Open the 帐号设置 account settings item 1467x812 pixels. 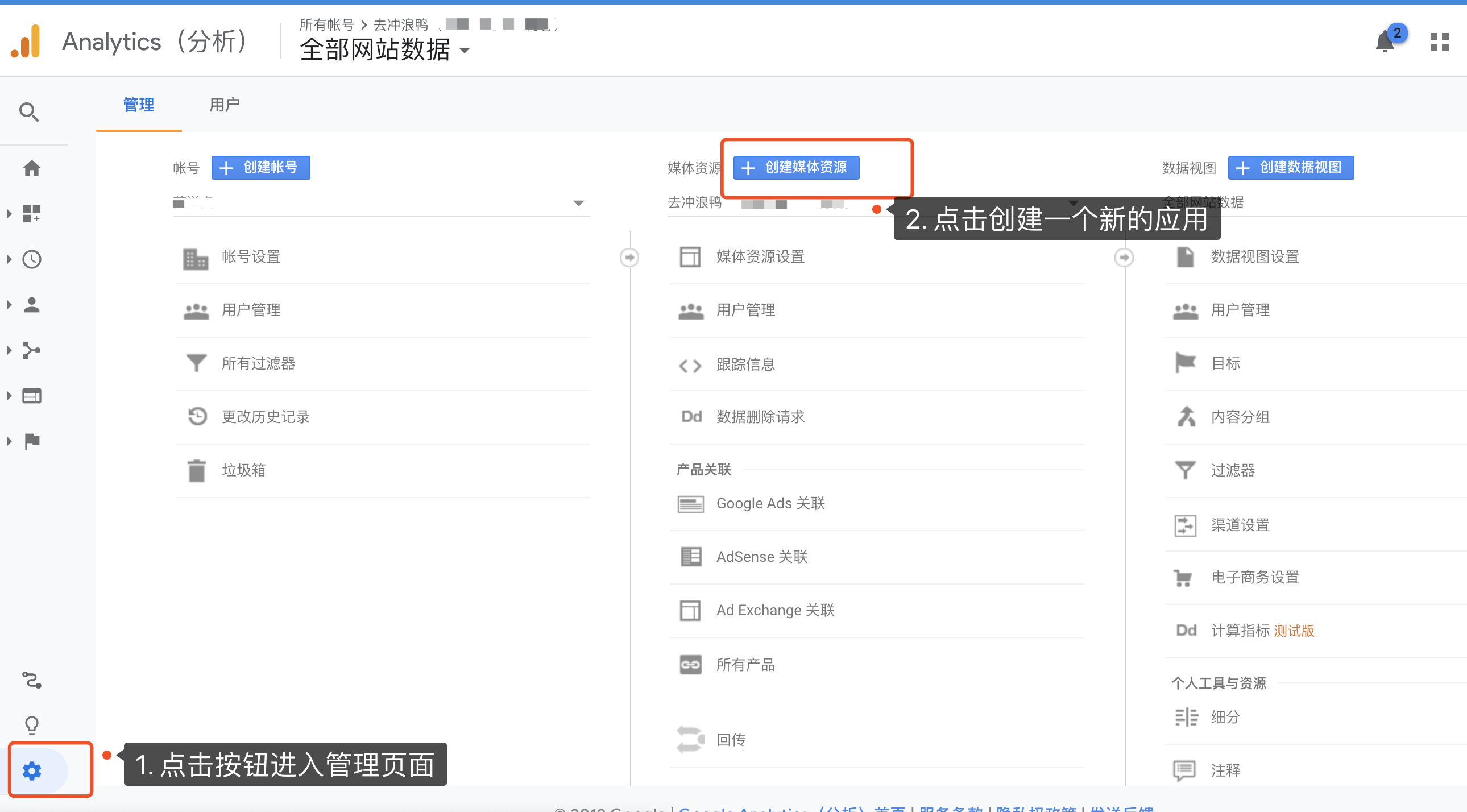tap(251, 257)
